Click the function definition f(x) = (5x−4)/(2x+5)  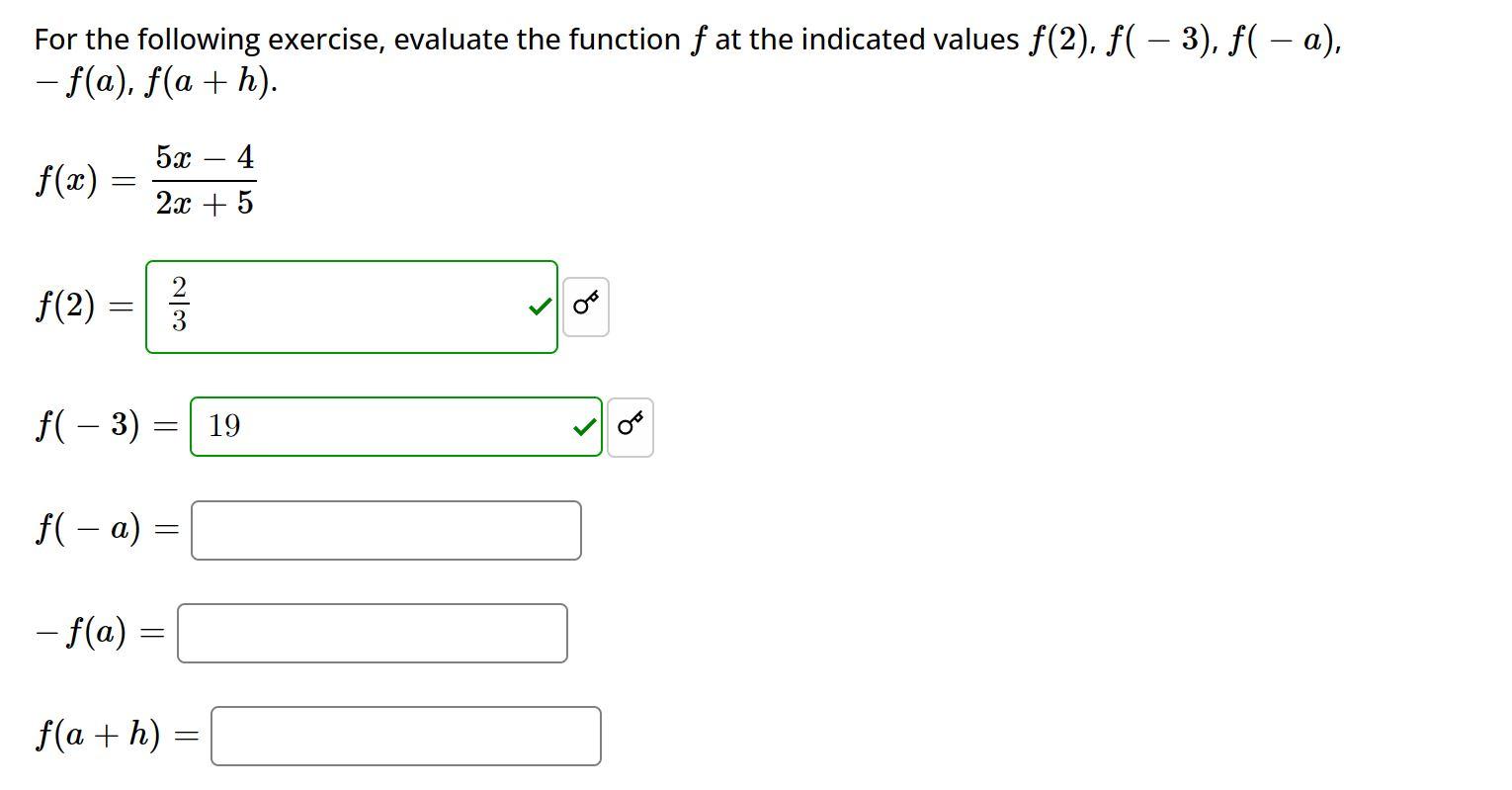tap(146, 180)
